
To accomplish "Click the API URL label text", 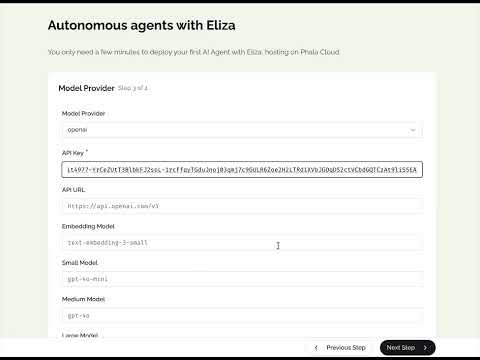I will tap(73, 190).
